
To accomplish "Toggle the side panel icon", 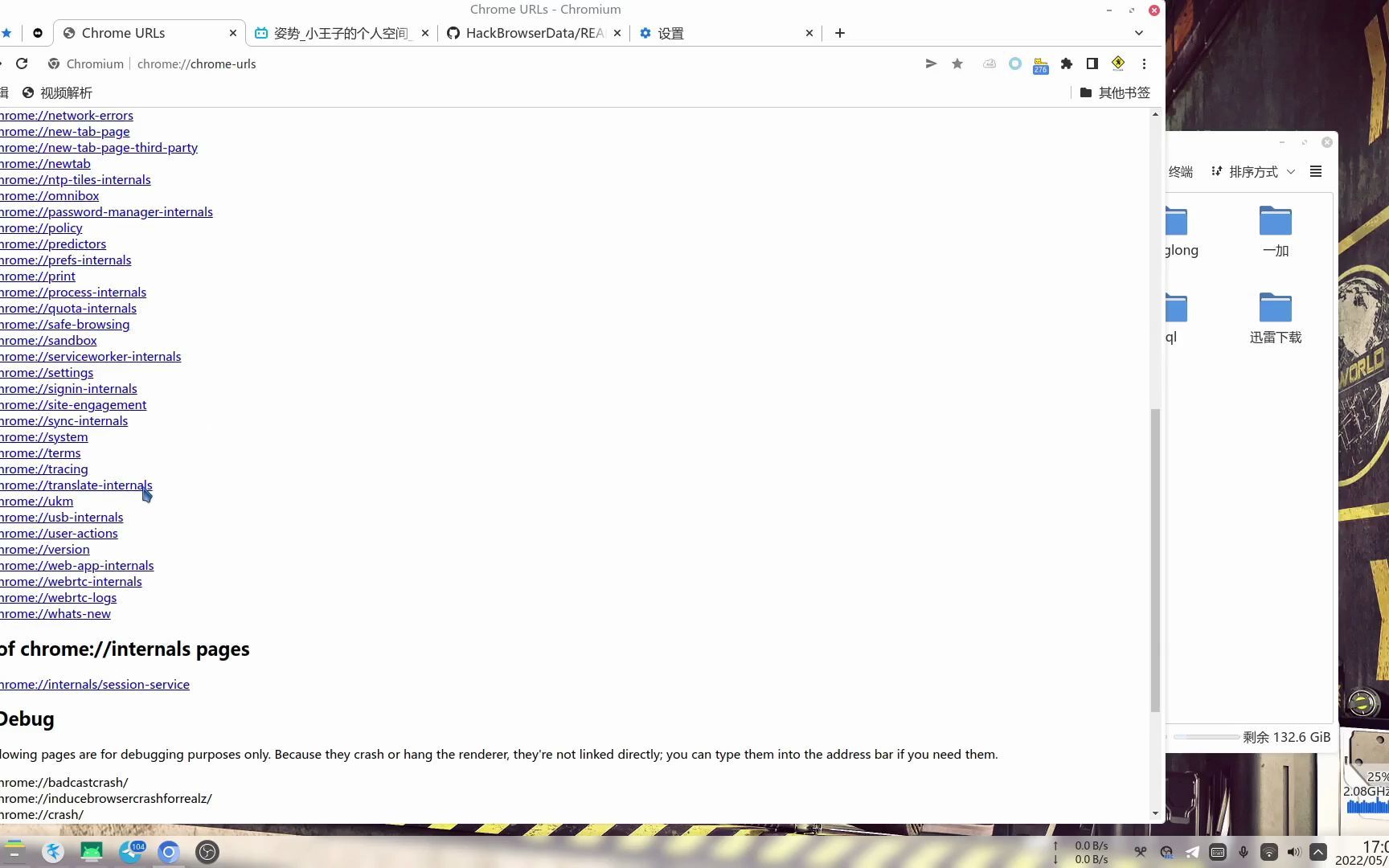I will click(1092, 63).
